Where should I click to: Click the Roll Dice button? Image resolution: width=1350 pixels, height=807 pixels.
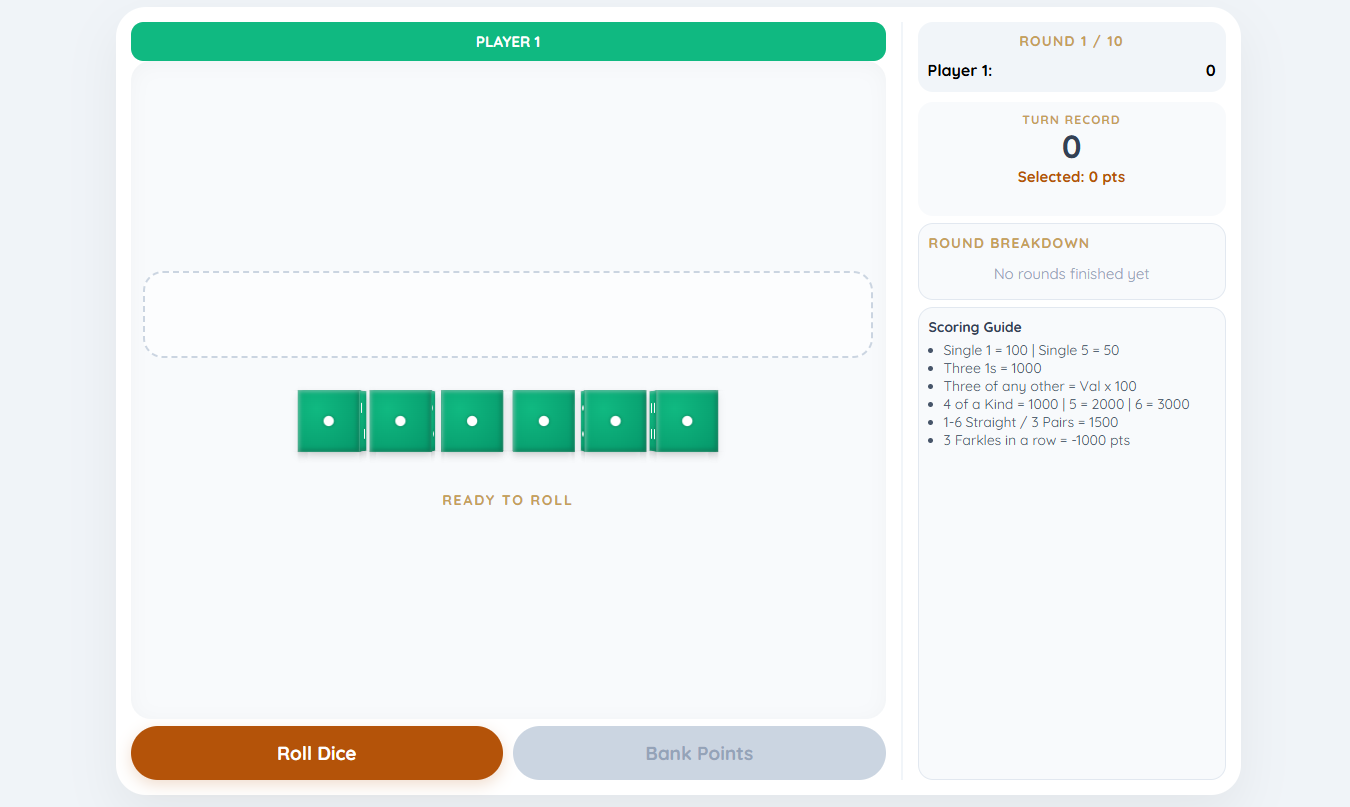point(317,753)
